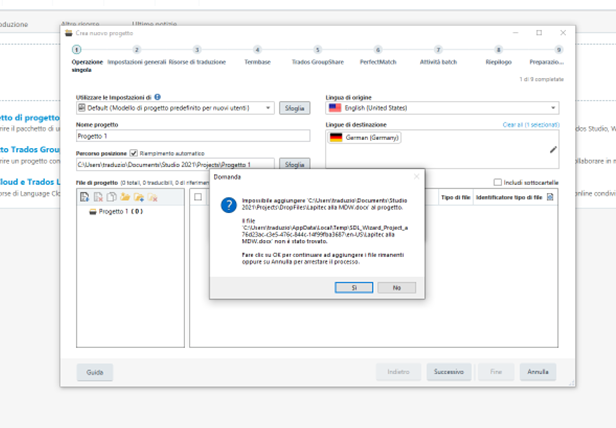Click the open folder icon in files toolbar
The height and width of the screenshot is (428, 616).
coord(125,197)
